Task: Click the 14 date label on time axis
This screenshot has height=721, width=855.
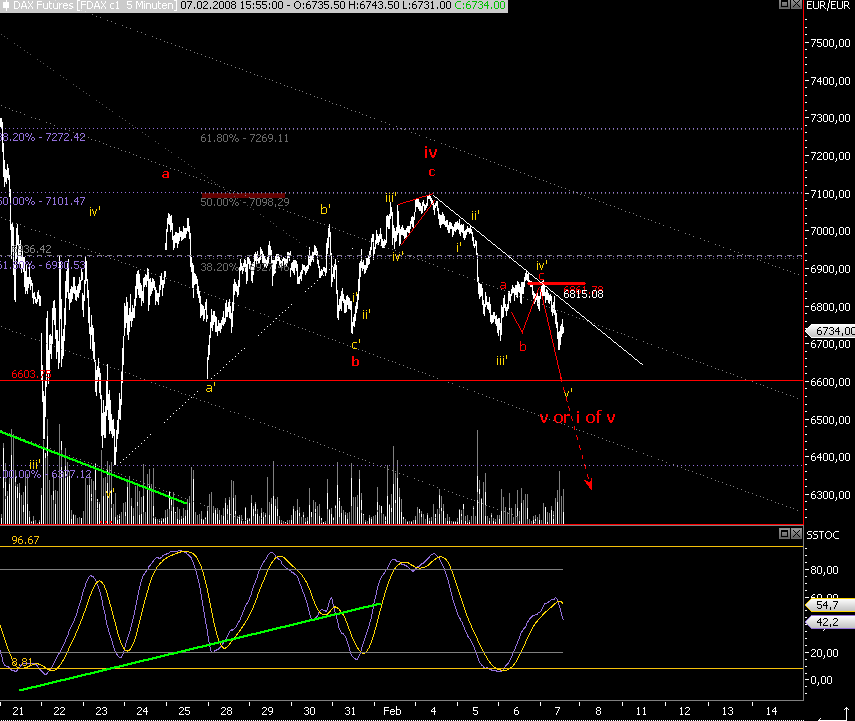Action: pos(771,711)
